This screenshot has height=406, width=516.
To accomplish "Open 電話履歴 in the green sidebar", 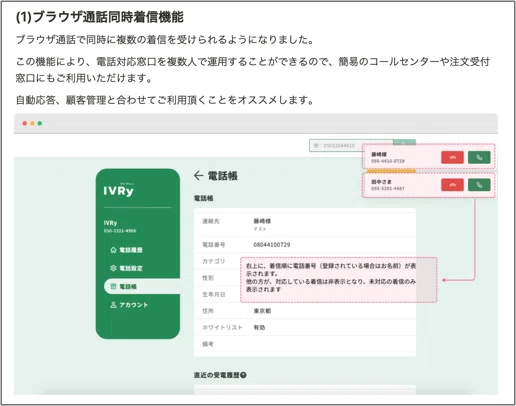I will point(127,250).
